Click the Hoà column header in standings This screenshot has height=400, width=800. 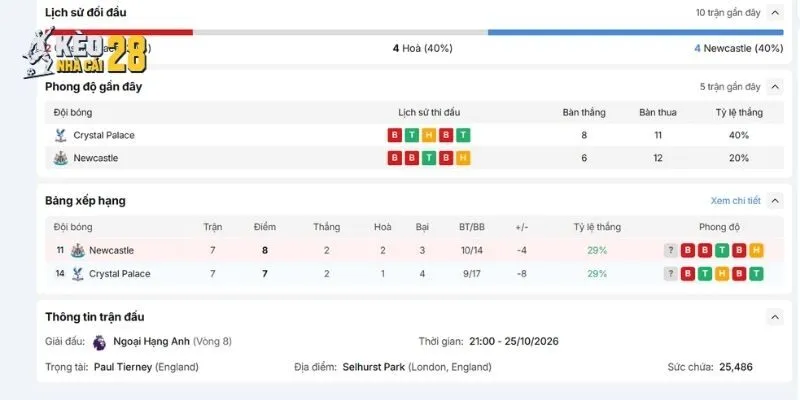click(x=383, y=227)
